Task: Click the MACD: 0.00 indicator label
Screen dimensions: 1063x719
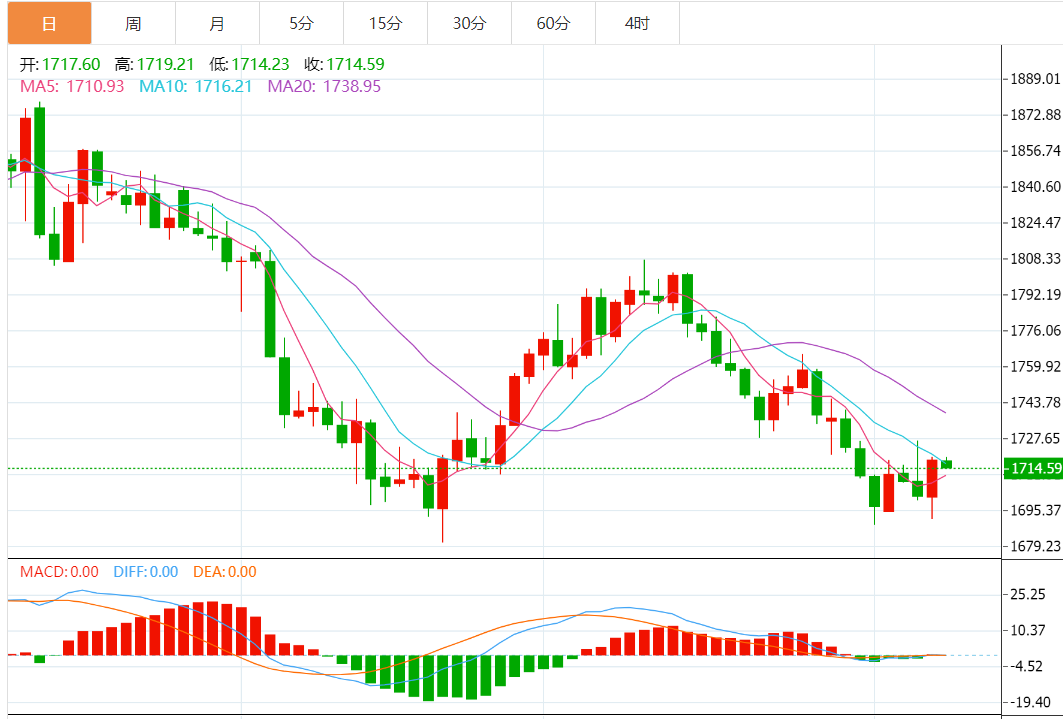Action: pyautogui.click(x=59, y=571)
